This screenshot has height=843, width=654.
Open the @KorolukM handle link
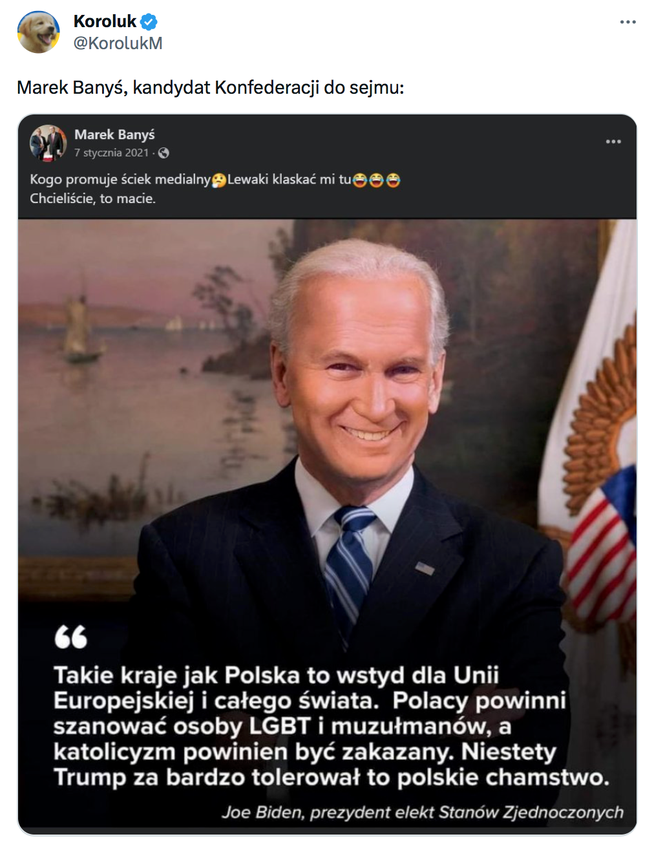pyautogui.click(x=118, y=43)
